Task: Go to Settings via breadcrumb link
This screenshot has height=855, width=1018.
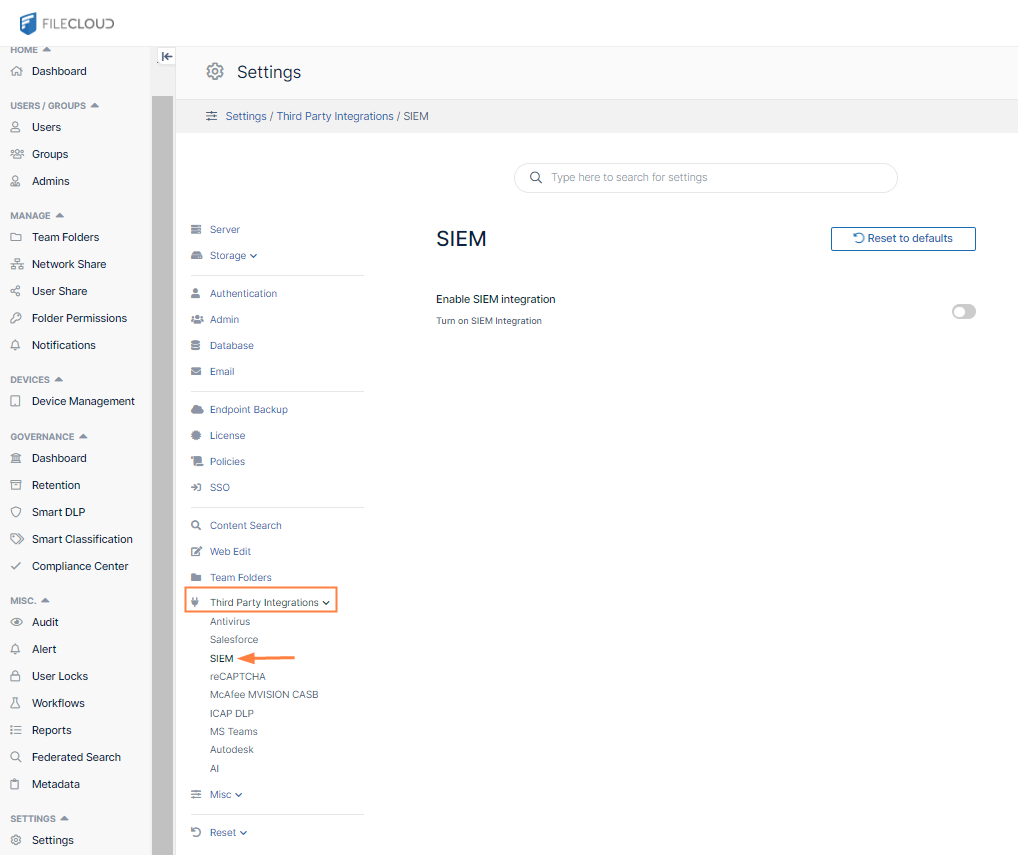Action: [x=246, y=116]
